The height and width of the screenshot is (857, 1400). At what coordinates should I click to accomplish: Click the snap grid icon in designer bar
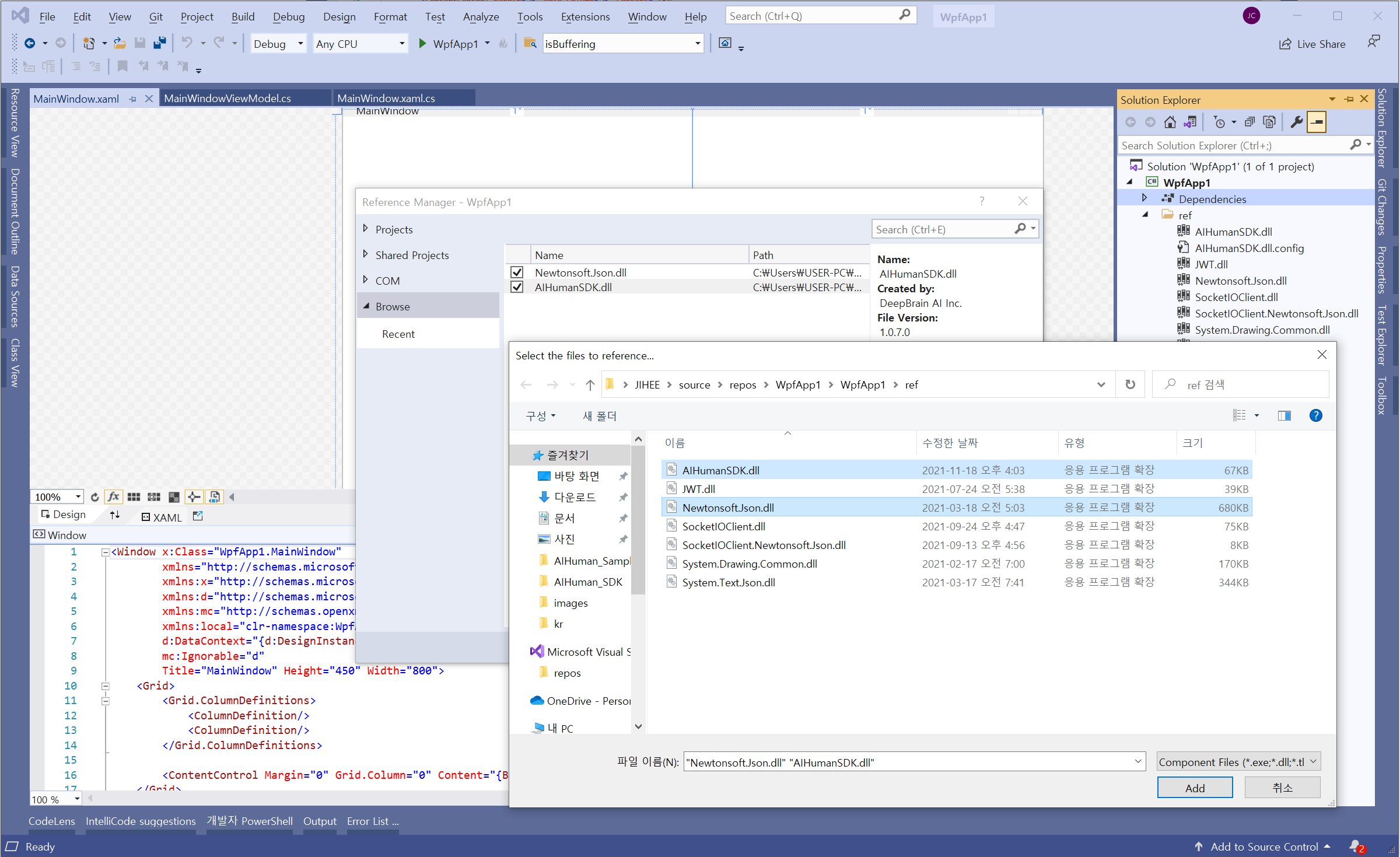[154, 497]
